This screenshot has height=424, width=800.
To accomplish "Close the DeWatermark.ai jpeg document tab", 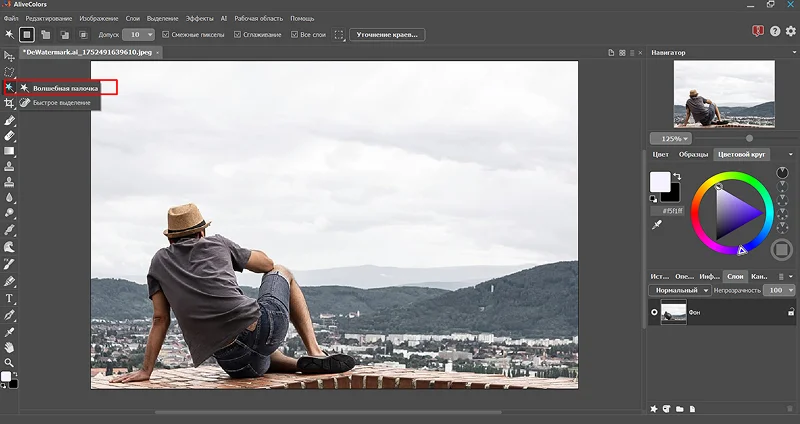I will click(x=158, y=53).
